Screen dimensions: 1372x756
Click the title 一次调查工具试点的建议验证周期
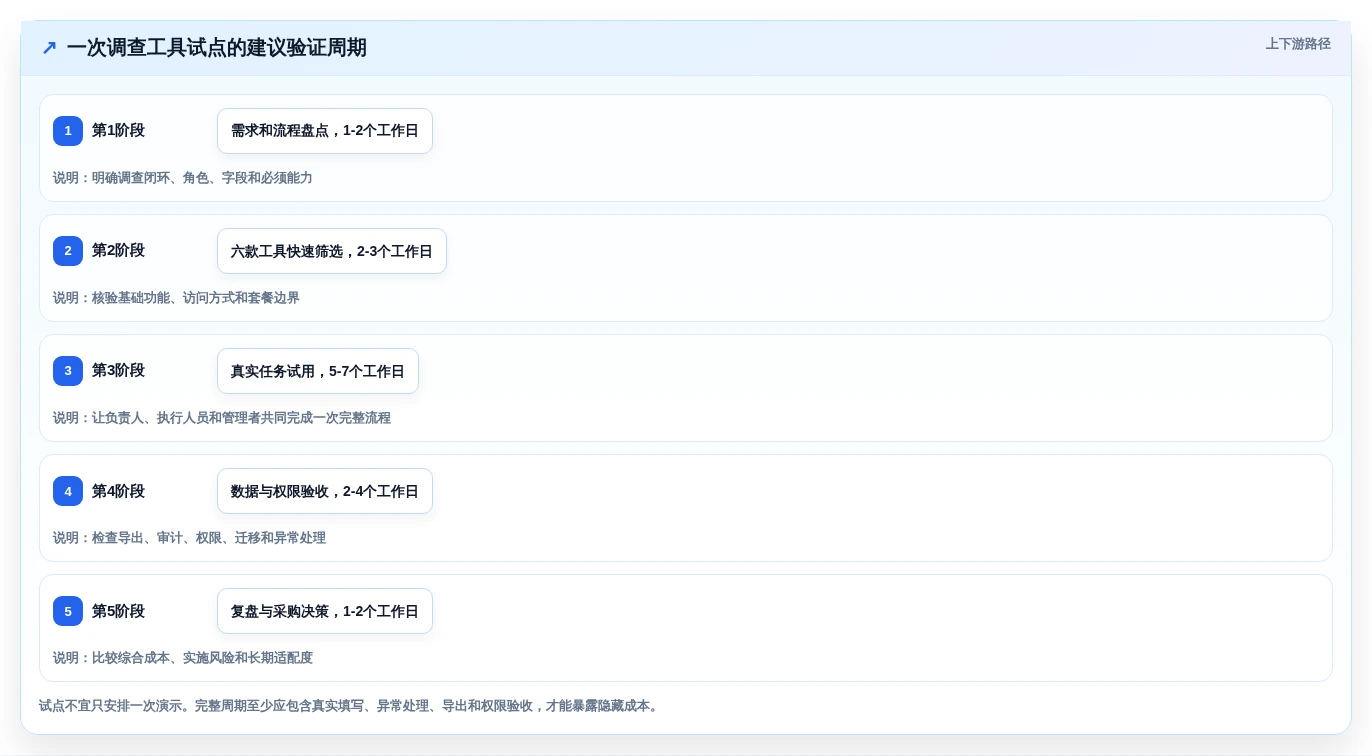click(217, 48)
